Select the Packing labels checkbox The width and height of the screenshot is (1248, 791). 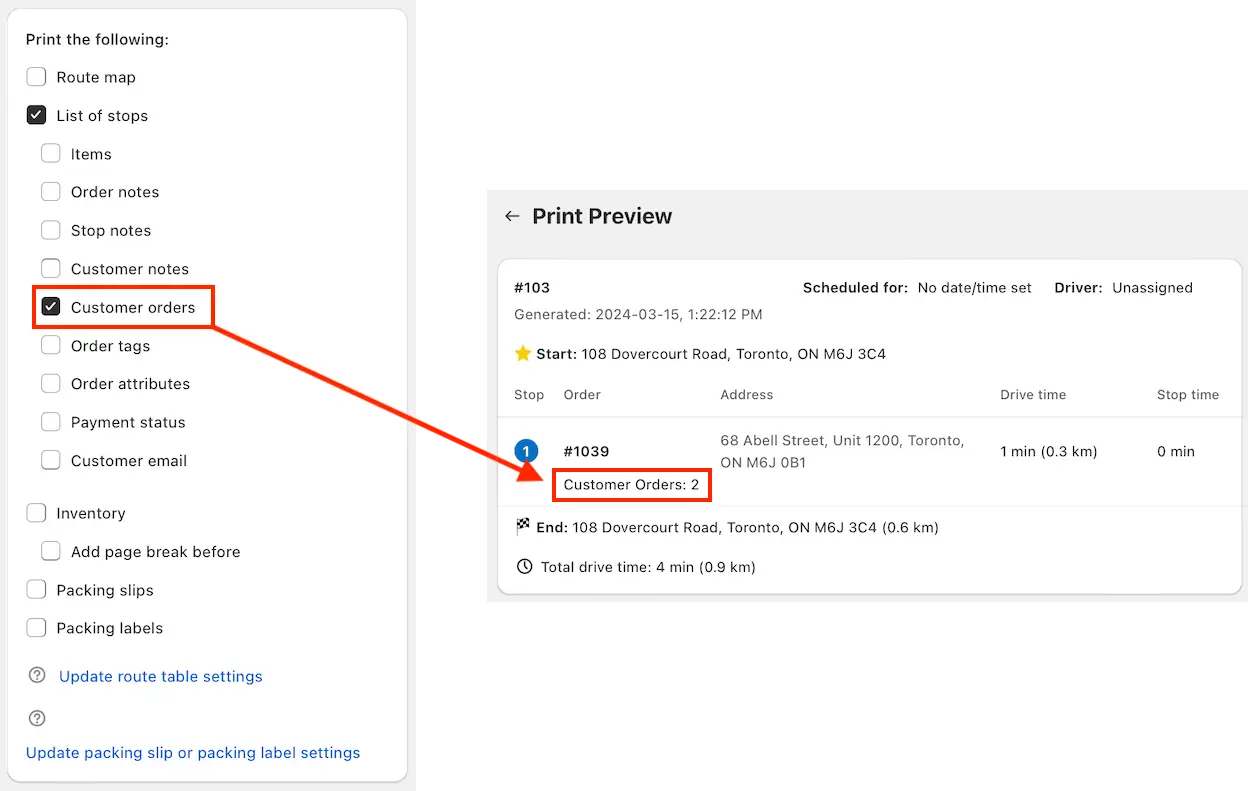pyautogui.click(x=36, y=628)
